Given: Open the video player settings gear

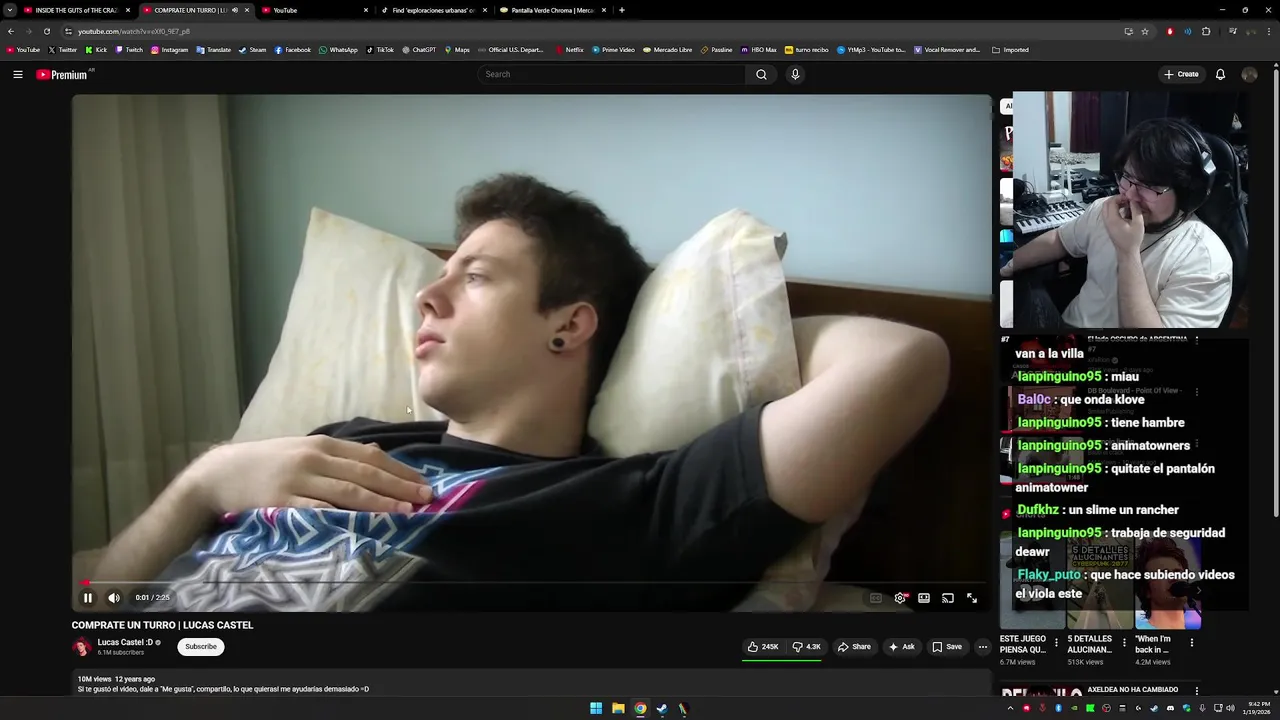Looking at the screenshot, I should (x=900, y=598).
